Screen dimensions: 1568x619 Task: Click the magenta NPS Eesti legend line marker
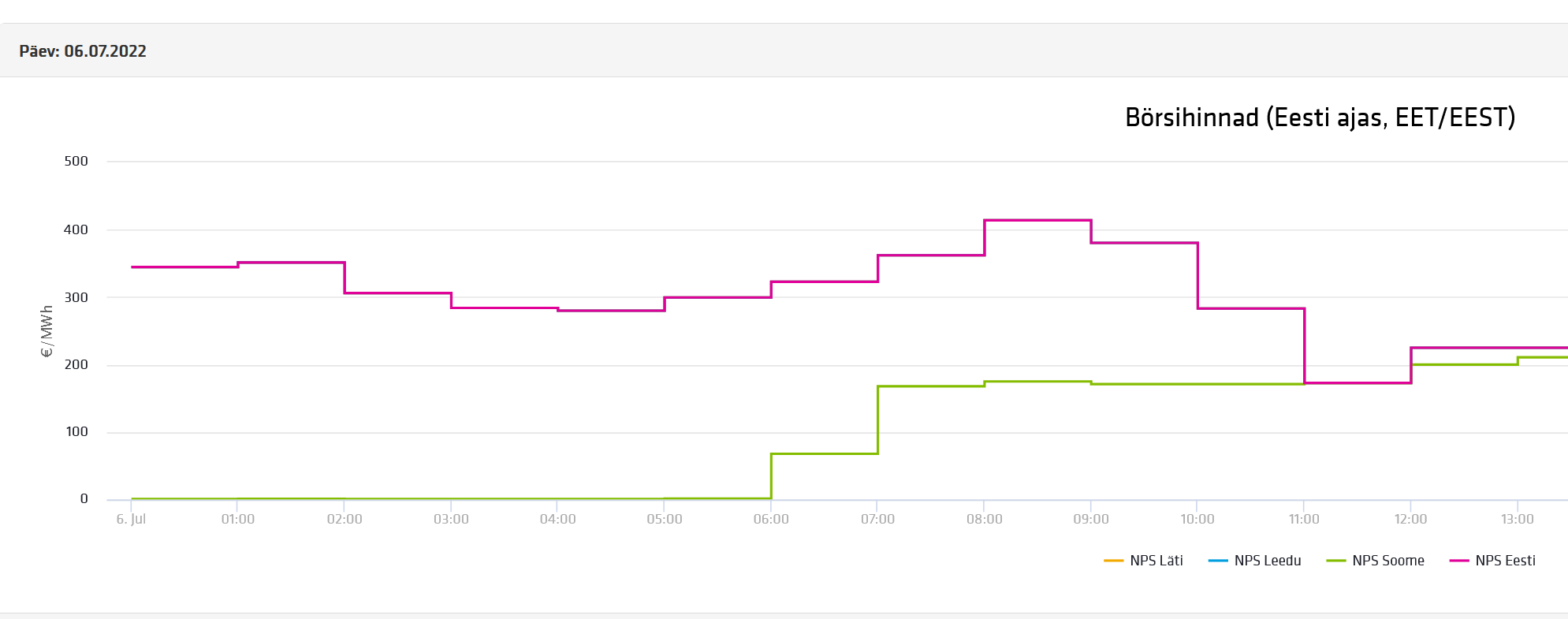click(1459, 561)
